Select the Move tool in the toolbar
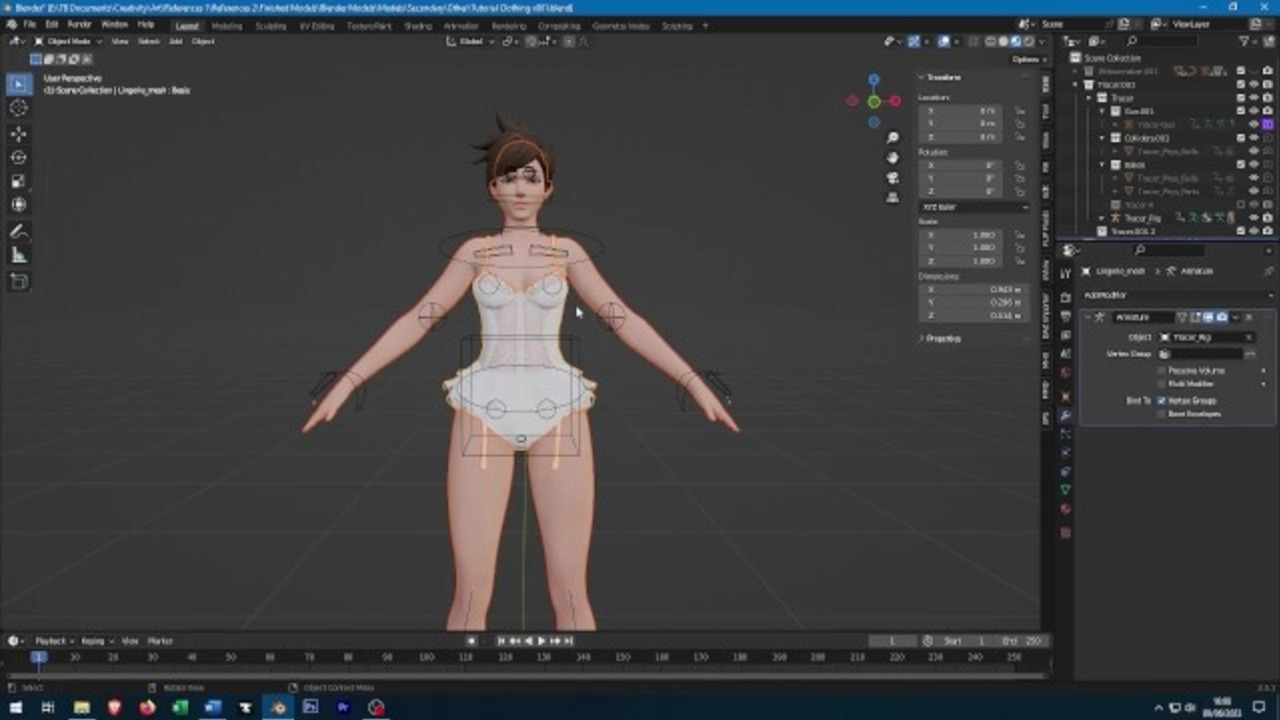 19,133
